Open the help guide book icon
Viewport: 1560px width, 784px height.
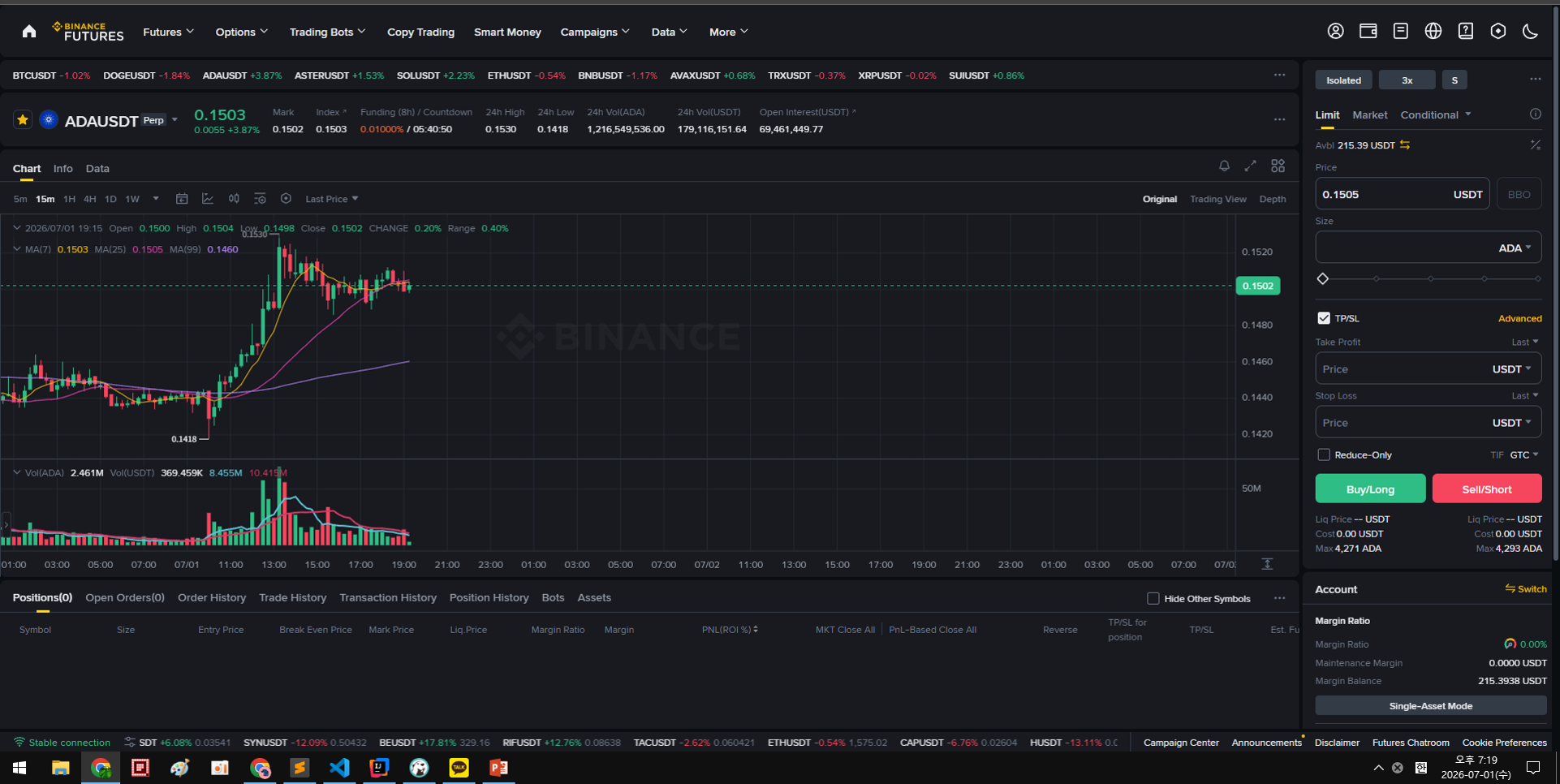pos(1466,31)
